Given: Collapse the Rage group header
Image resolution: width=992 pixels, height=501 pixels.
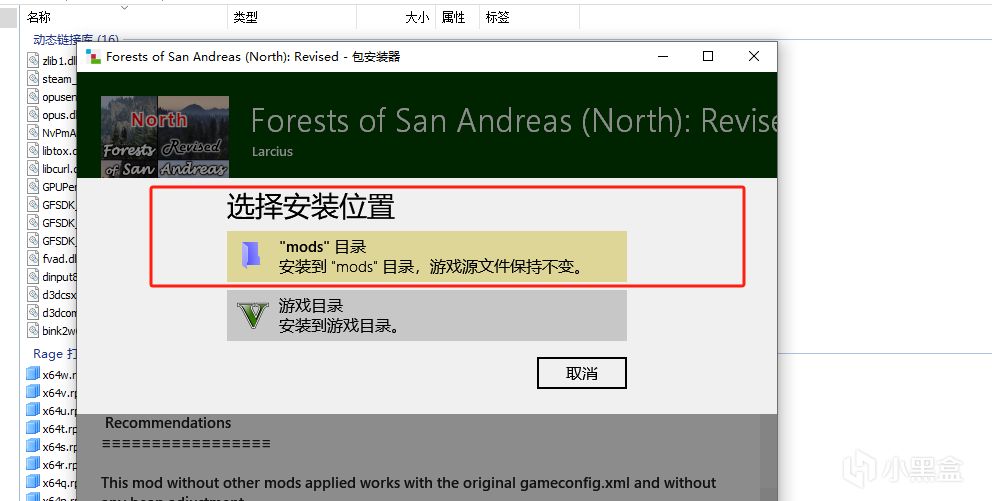Looking at the screenshot, I should coord(54,354).
